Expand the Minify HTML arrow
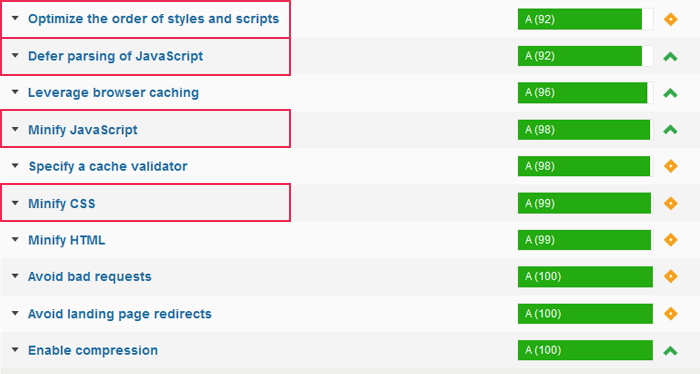 coord(15,240)
